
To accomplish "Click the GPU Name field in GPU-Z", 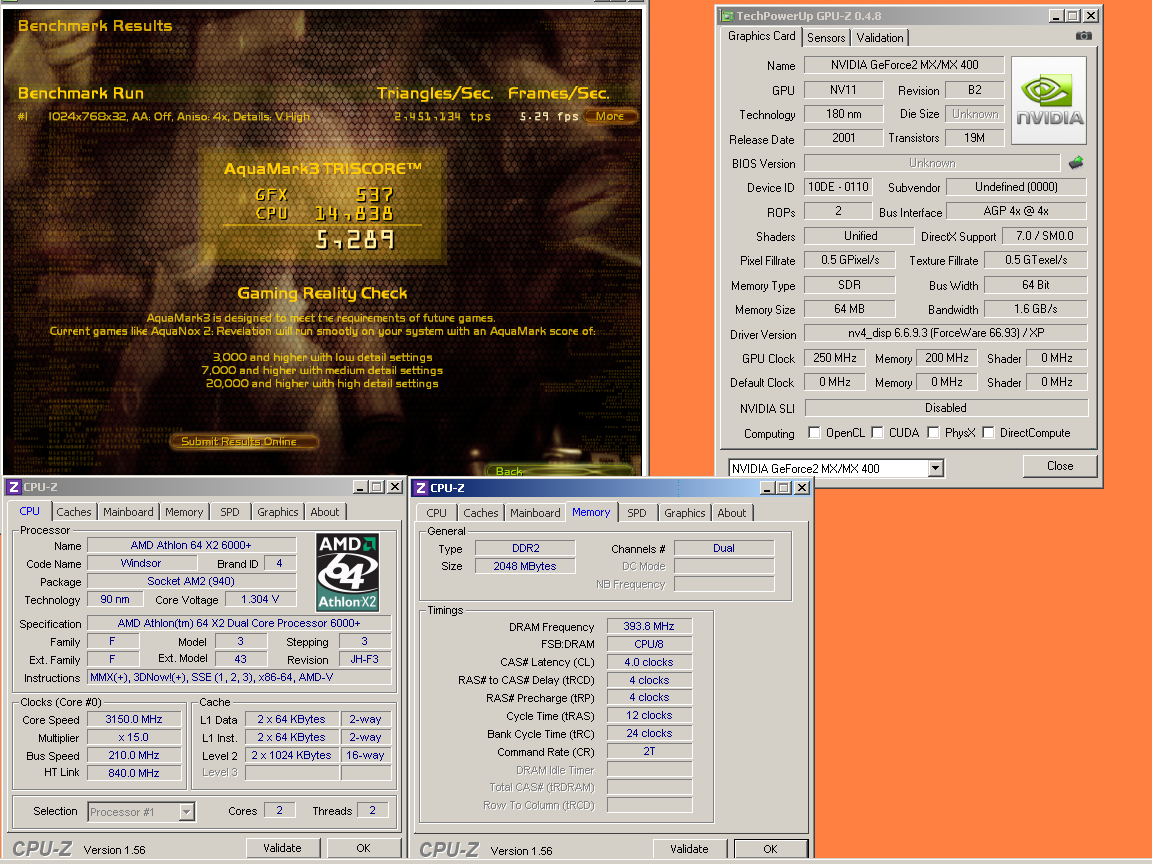I will point(904,65).
